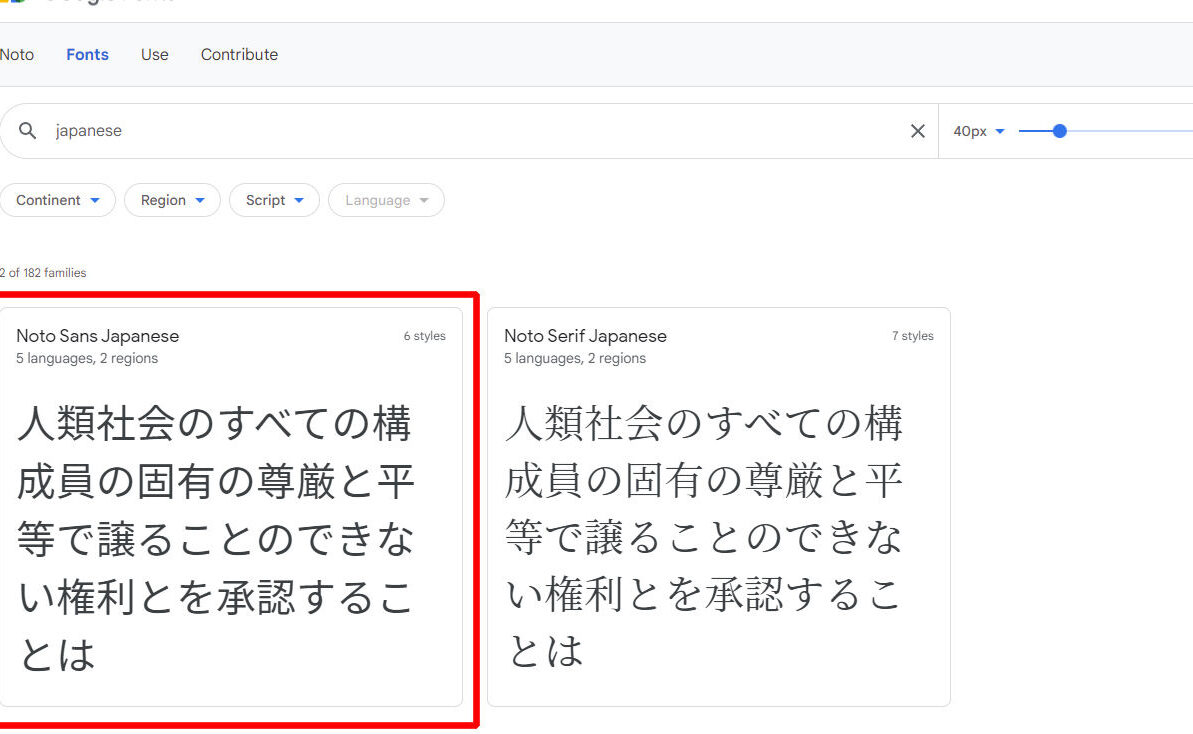
Task: Open the Noto tab
Action: pyautogui.click(x=17, y=55)
